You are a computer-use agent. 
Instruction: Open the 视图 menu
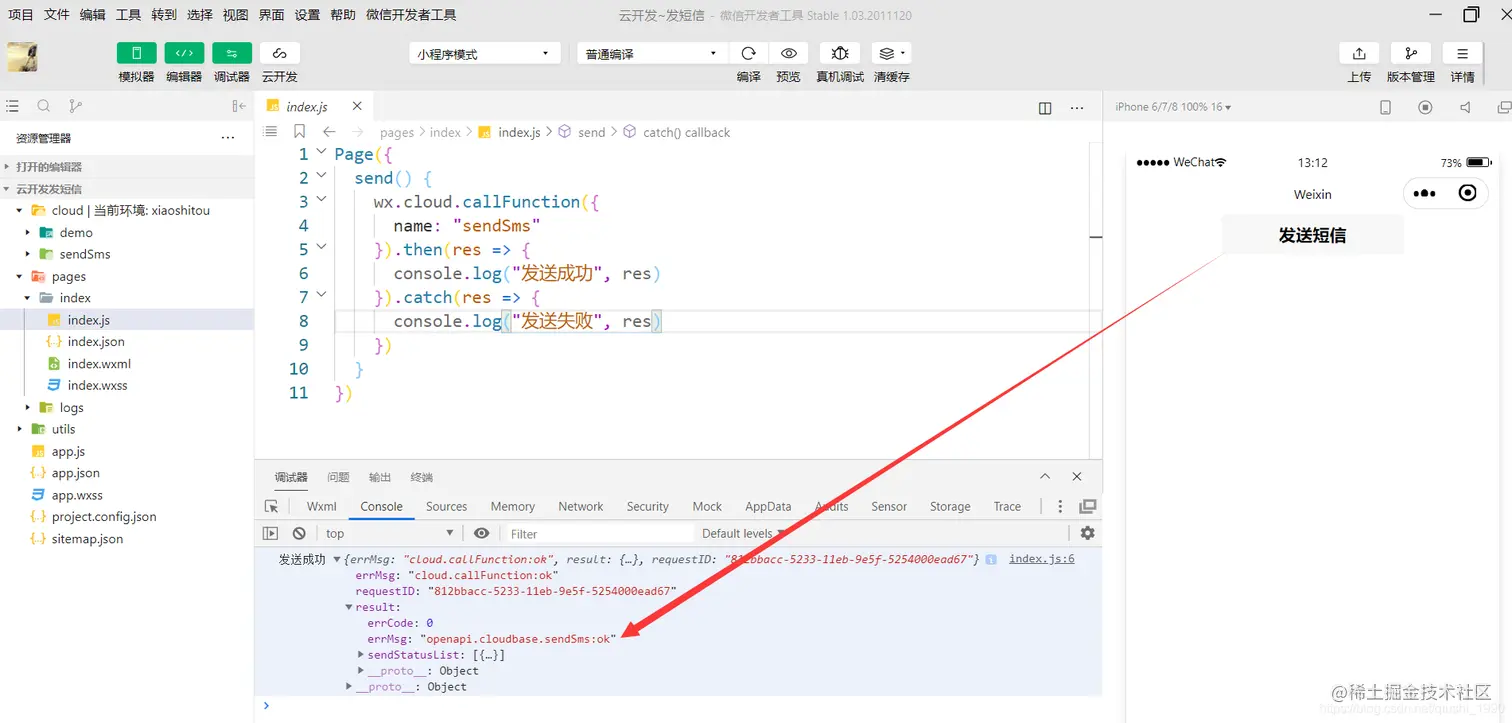[235, 15]
